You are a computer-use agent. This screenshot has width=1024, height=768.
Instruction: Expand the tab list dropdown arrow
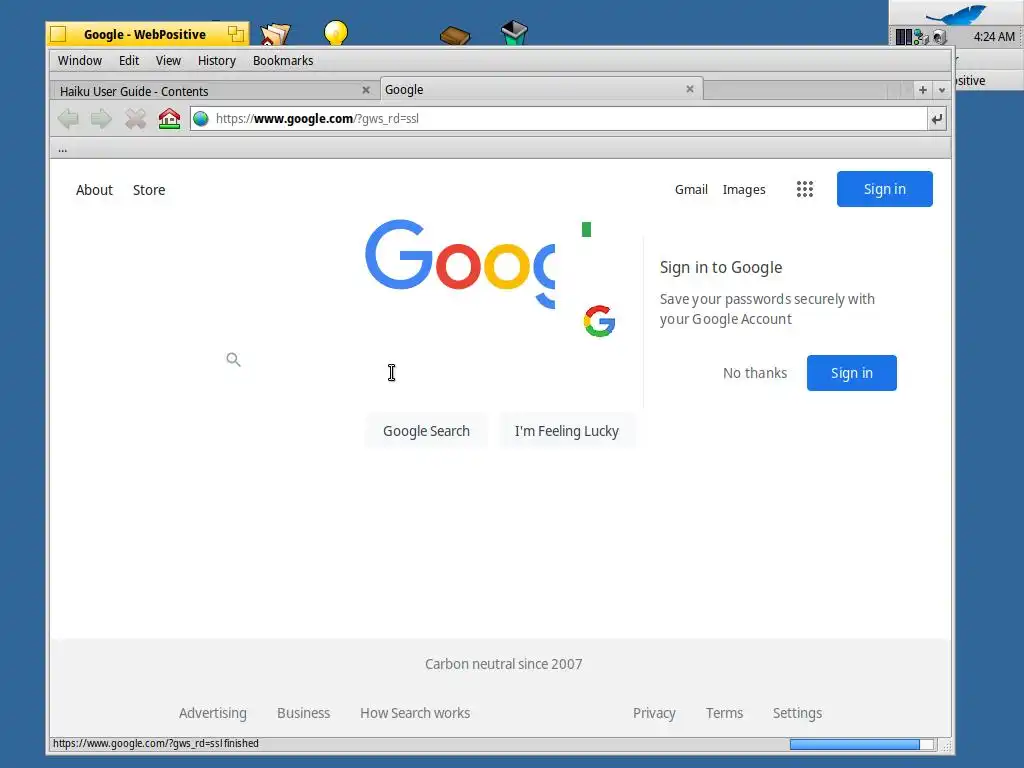click(x=942, y=90)
